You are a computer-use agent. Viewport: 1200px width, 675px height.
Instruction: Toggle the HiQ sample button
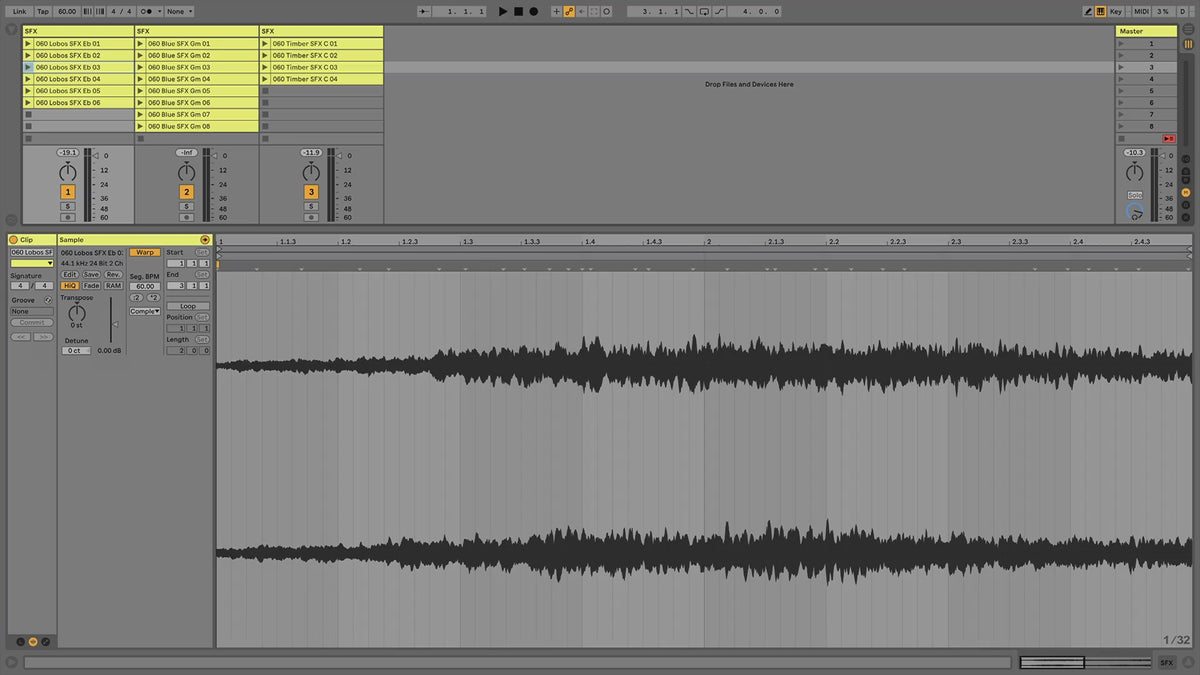(70, 286)
